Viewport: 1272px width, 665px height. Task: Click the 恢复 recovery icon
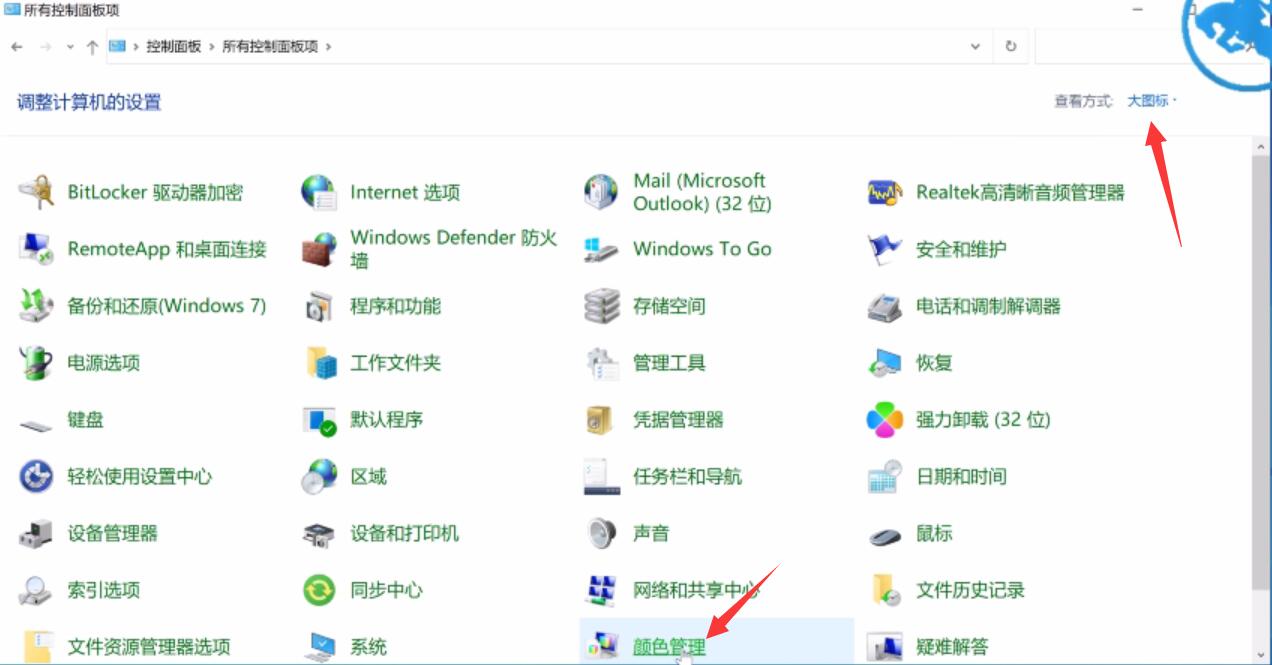(x=885, y=363)
